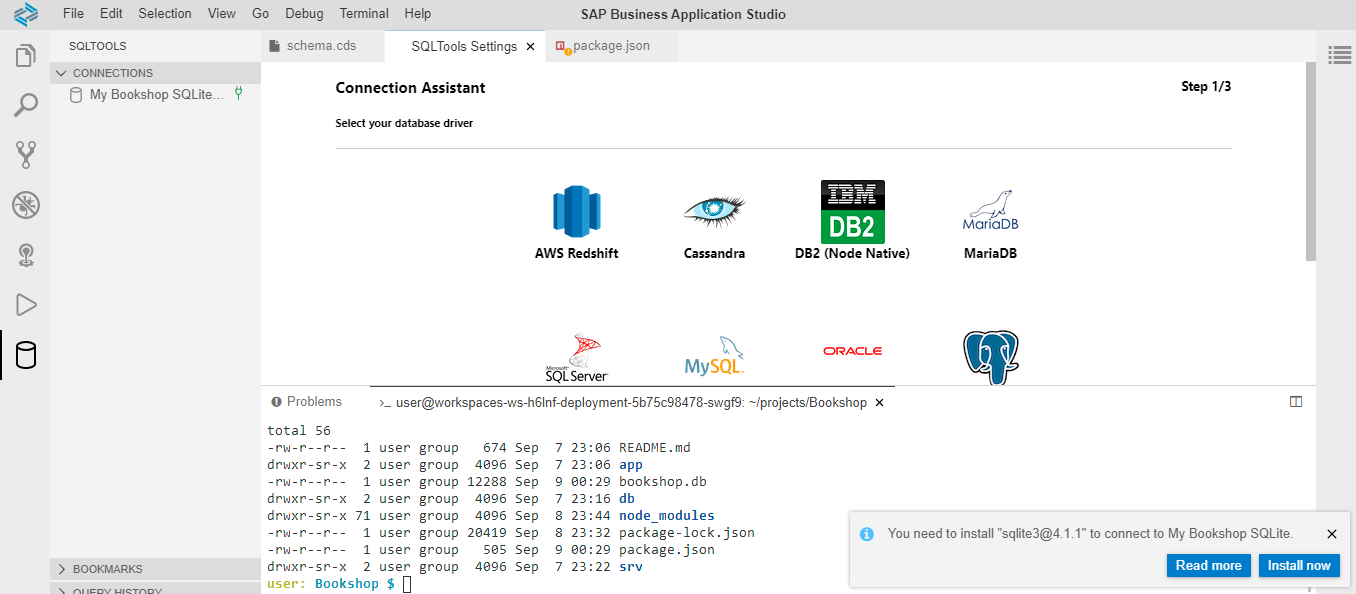Open the Terminal menu

pyautogui.click(x=363, y=13)
